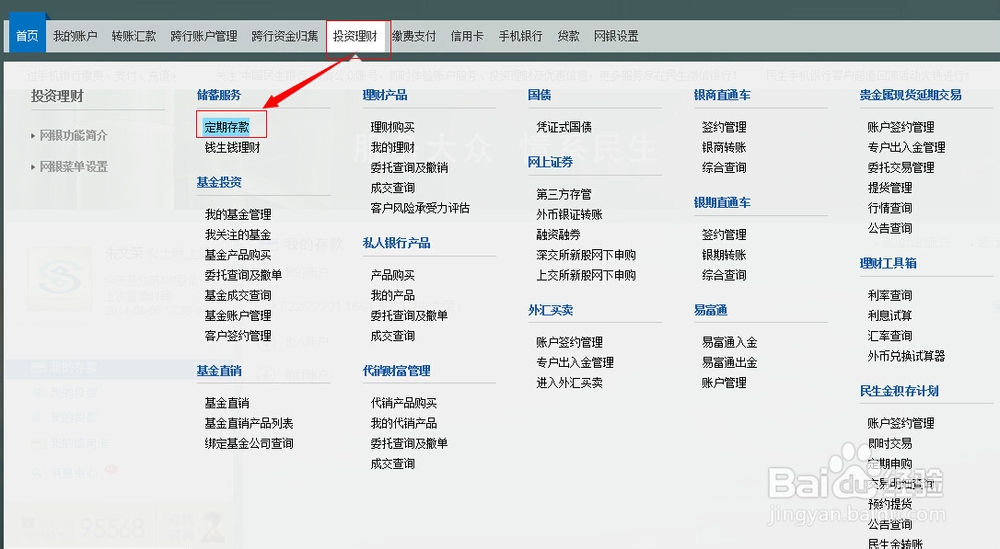This screenshot has width=1000, height=549.
Task: Click 我的理财 link
Action: pyautogui.click(x=393, y=147)
